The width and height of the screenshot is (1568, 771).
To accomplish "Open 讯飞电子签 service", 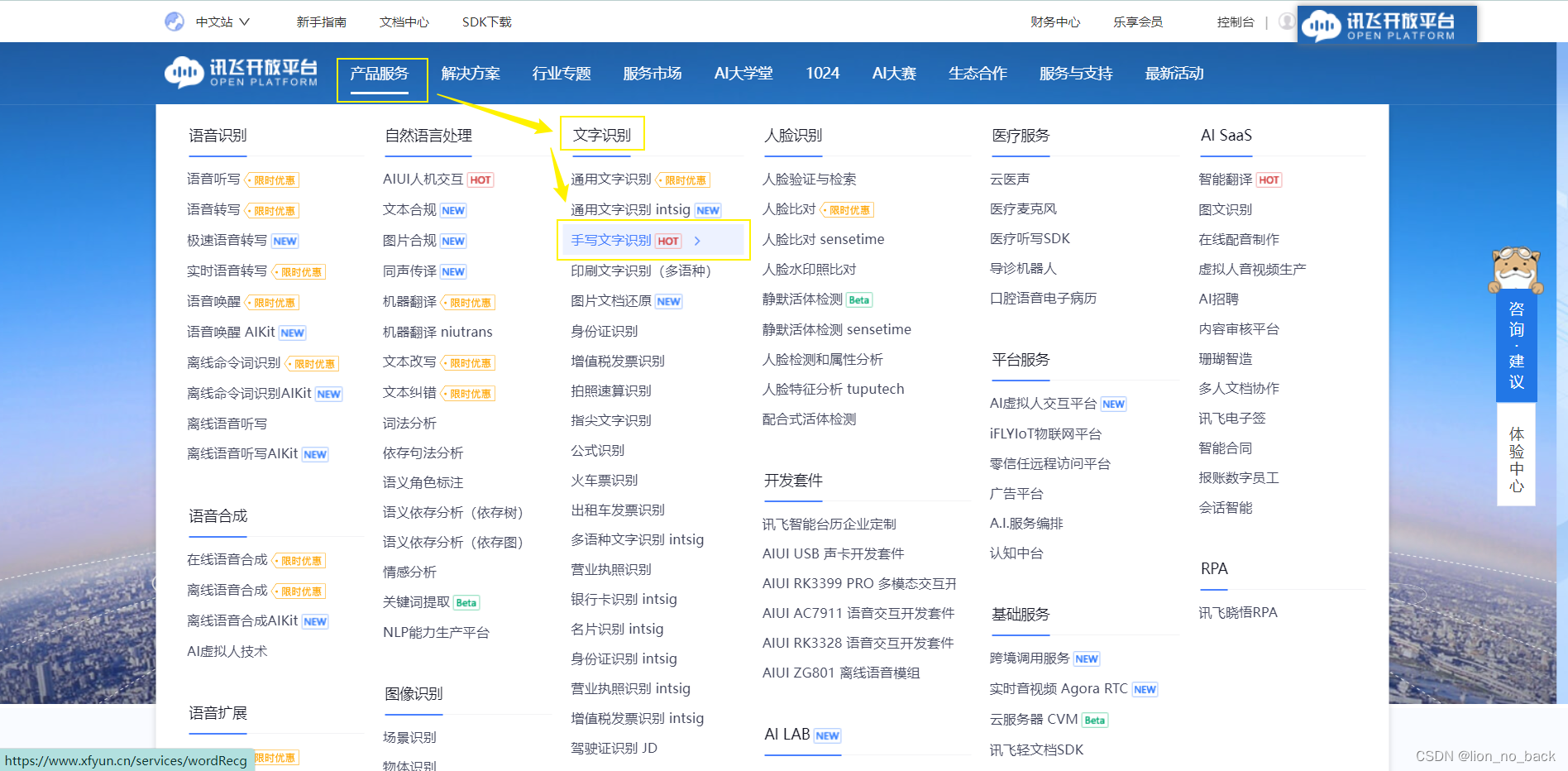I will [1232, 418].
